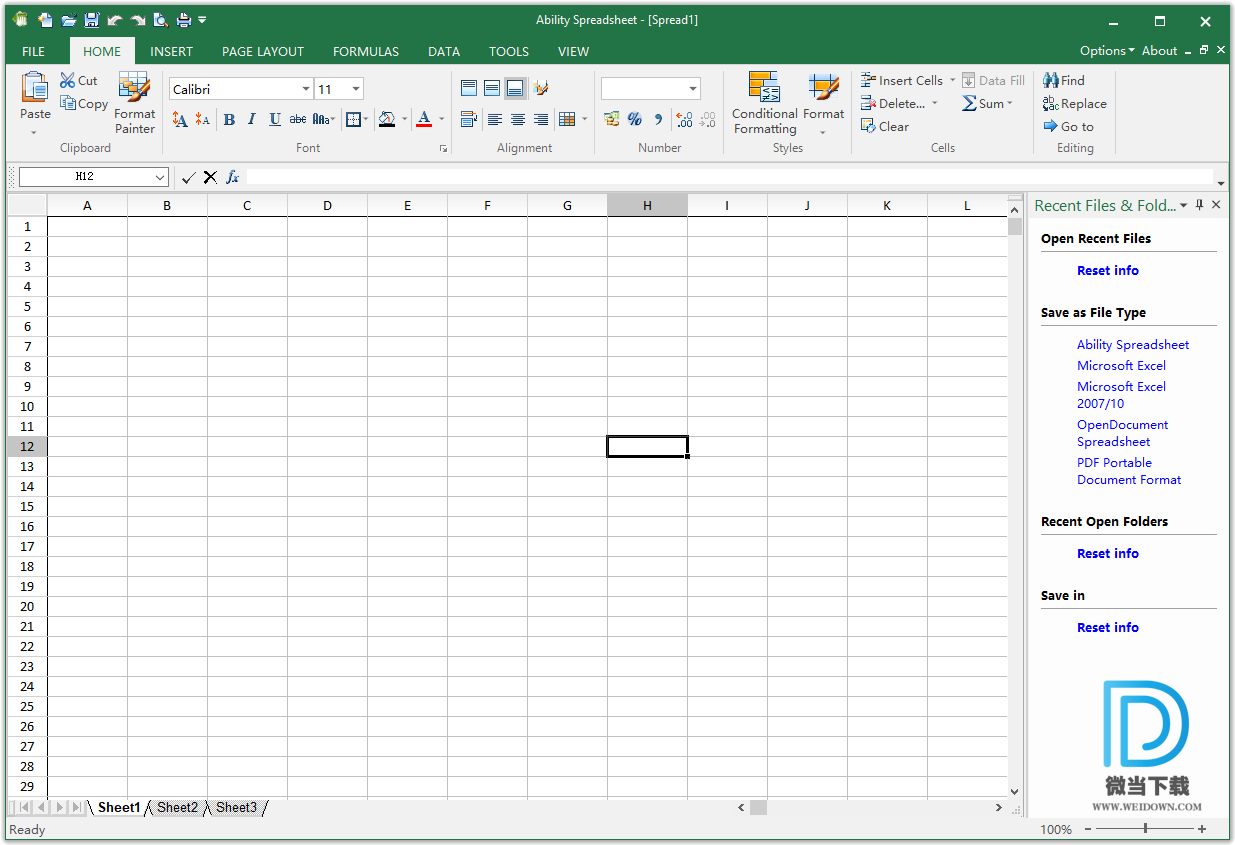The width and height of the screenshot is (1235, 845).
Task: Toggle italic formatting
Action: point(251,120)
